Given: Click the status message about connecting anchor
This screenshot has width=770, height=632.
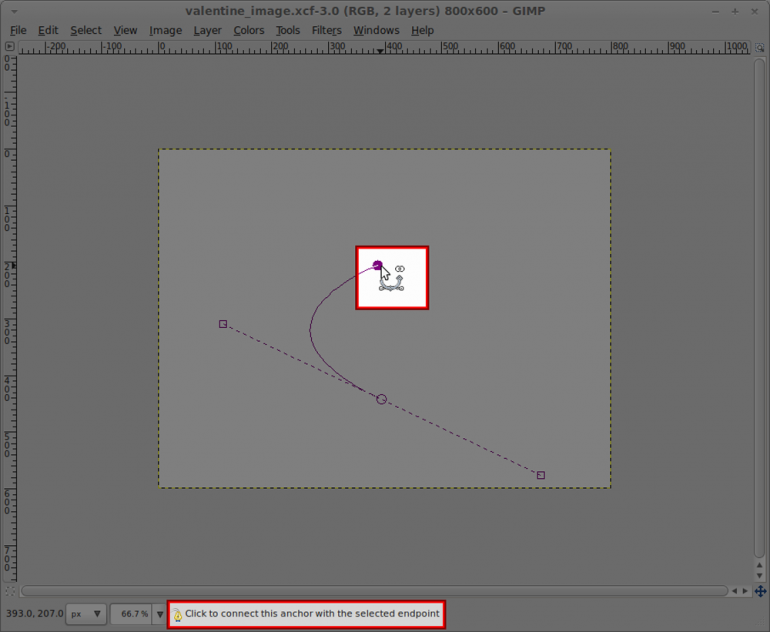Looking at the screenshot, I should tap(312, 614).
